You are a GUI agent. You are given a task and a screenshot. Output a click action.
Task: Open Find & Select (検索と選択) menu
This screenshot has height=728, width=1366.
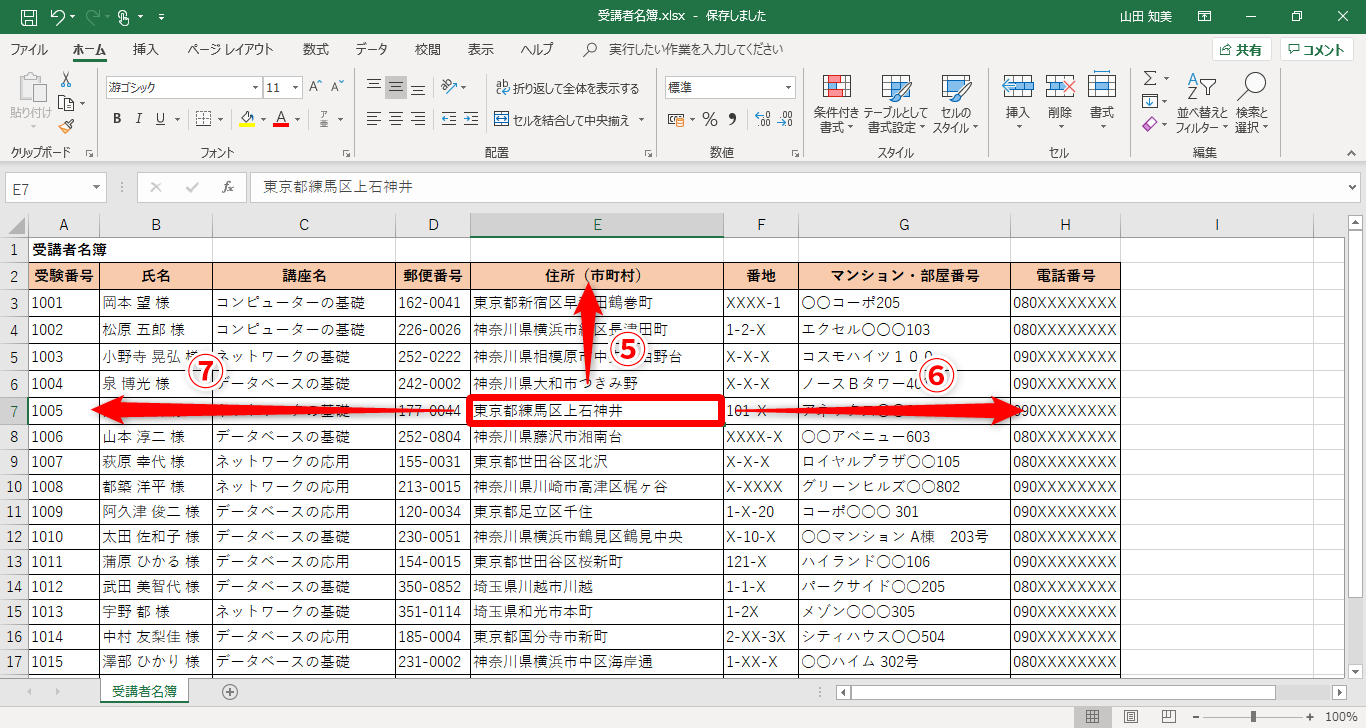pyautogui.click(x=1252, y=104)
